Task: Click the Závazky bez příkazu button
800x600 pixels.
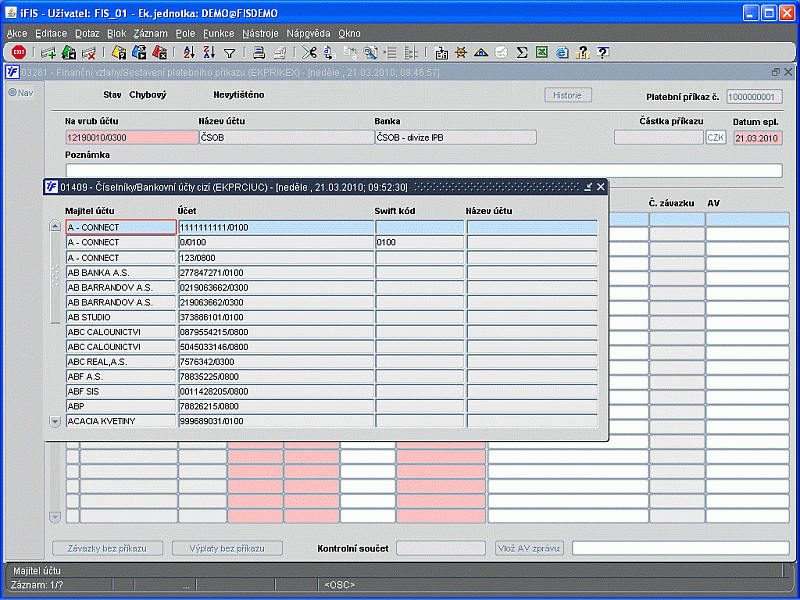Action: pyautogui.click(x=107, y=548)
